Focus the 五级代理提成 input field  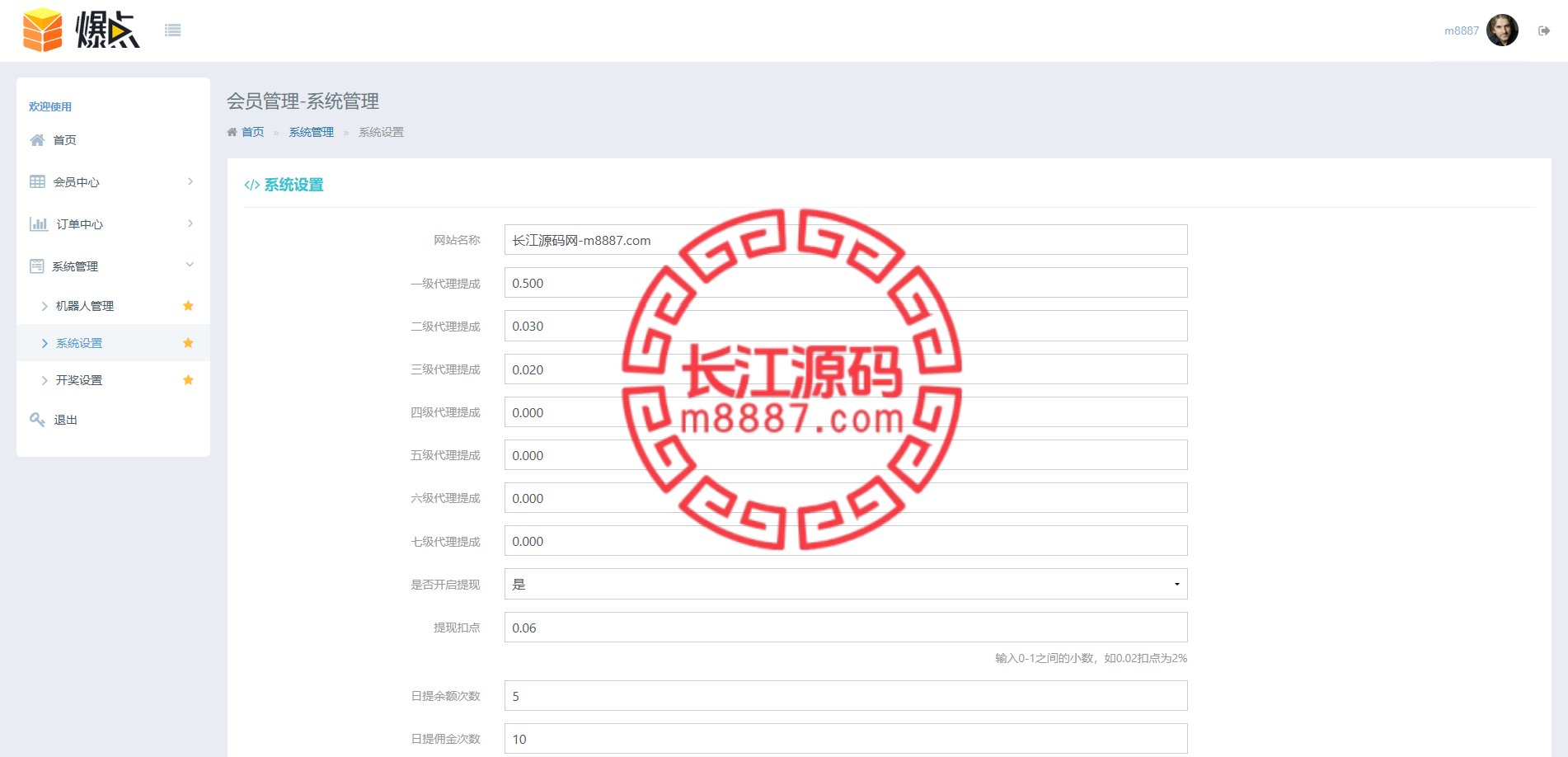[846, 455]
